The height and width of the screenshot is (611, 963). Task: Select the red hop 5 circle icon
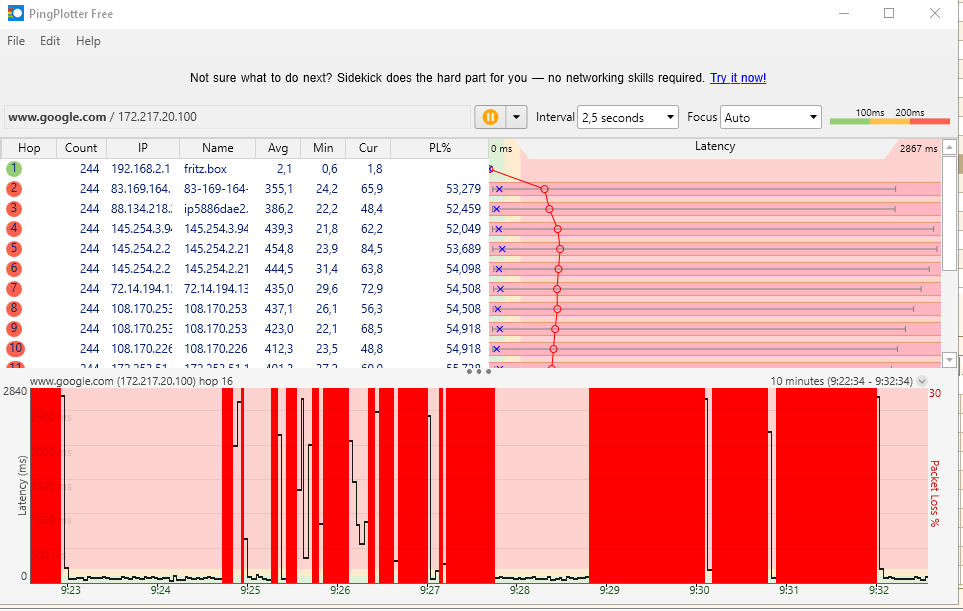[14, 249]
